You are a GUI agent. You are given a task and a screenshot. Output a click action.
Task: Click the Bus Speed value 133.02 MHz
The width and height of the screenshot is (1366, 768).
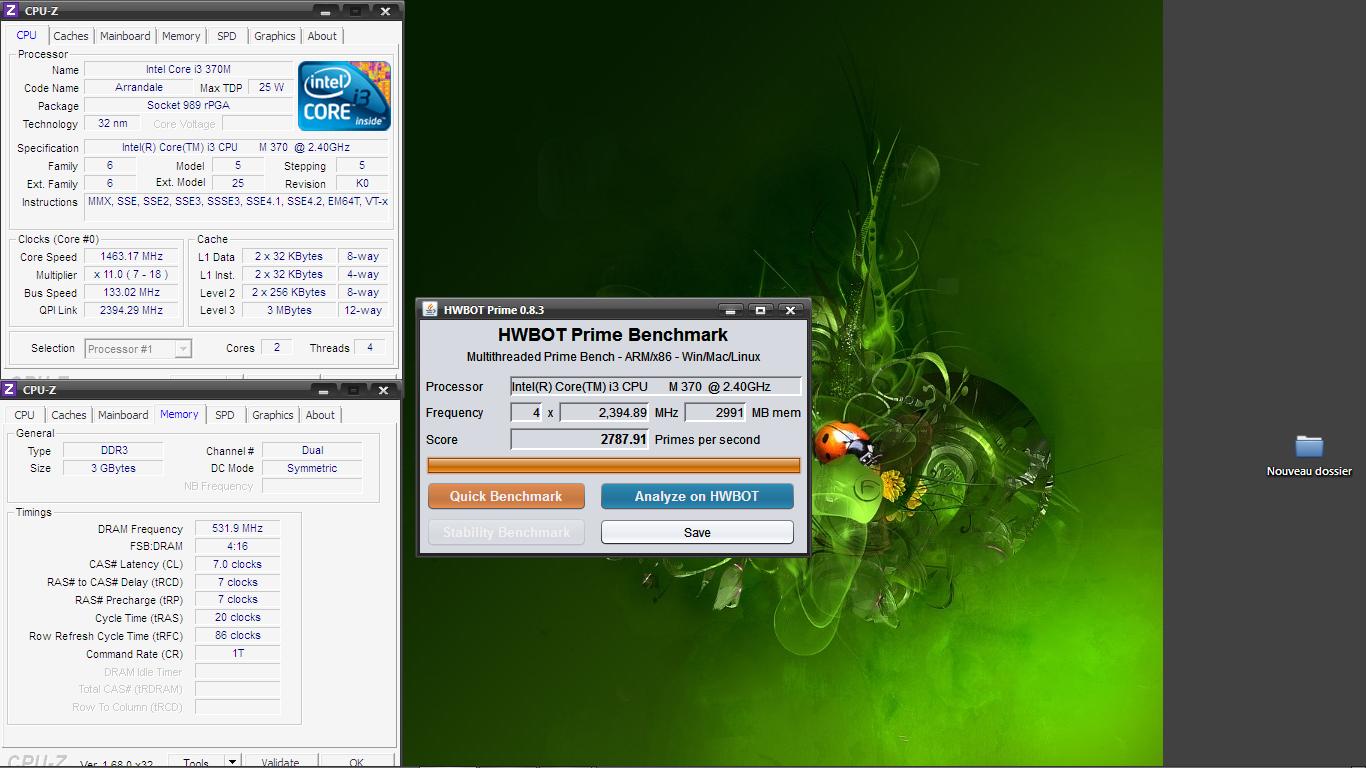tap(131, 292)
